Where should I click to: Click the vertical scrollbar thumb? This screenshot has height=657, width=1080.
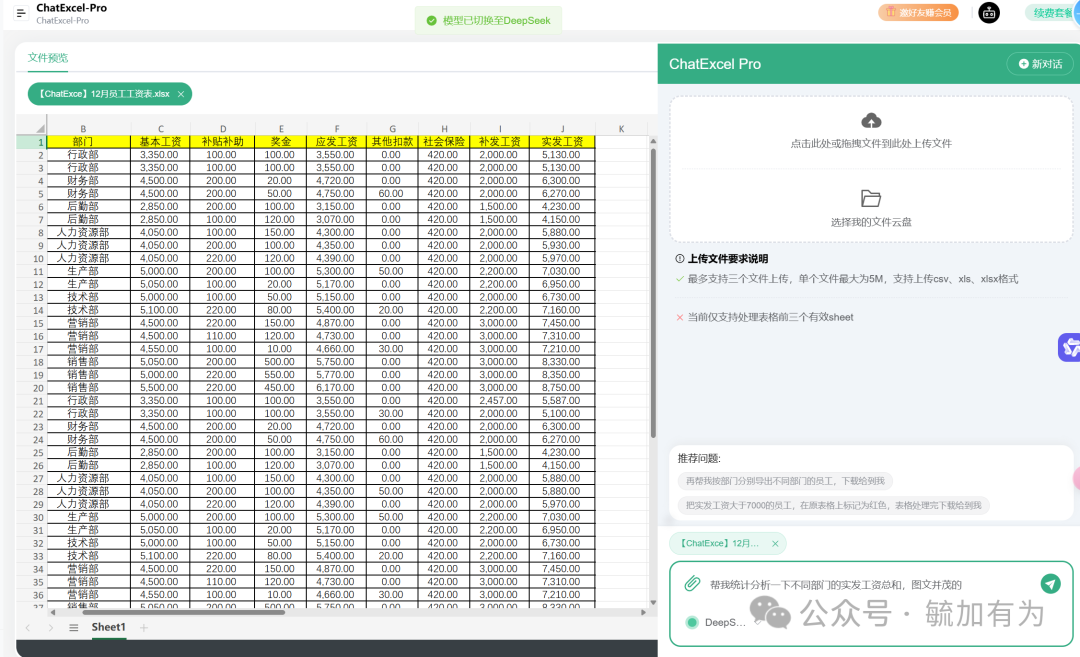[653, 293]
